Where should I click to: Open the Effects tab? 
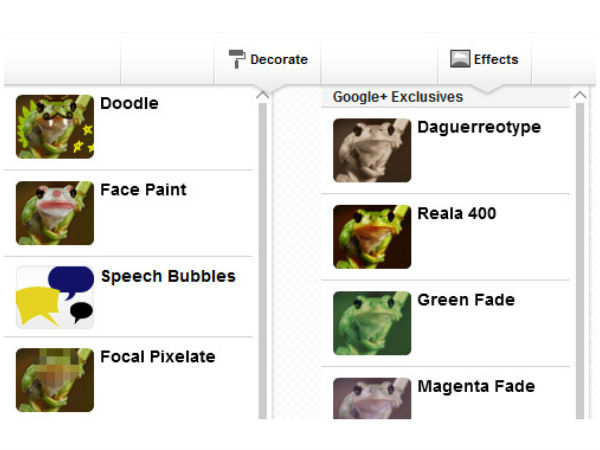tap(485, 60)
